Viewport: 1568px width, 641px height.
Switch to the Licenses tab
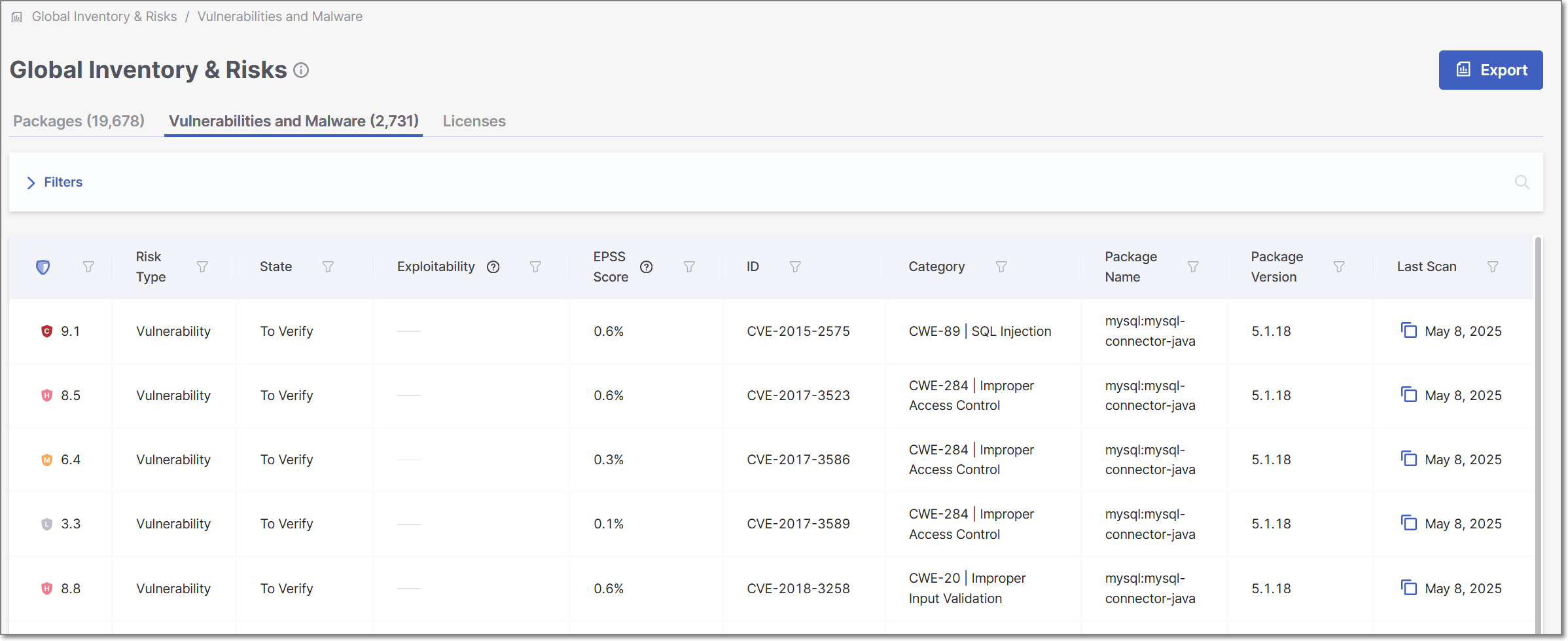coord(474,121)
